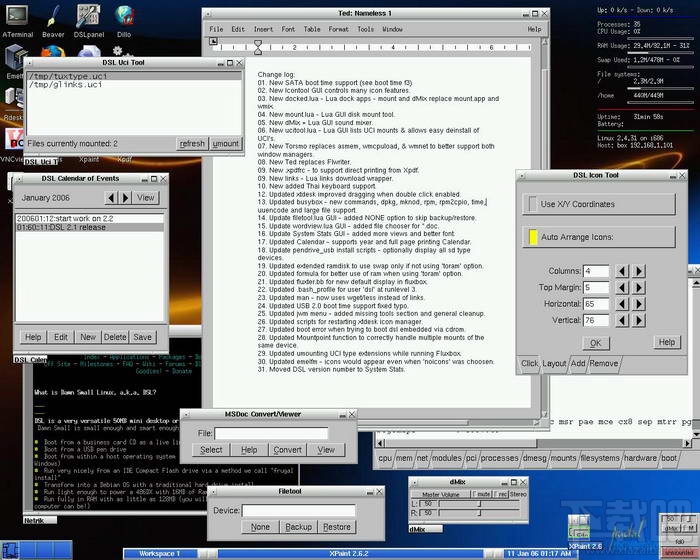Image resolution: width=700 pixels, height=560 pixels.
Task: Launch the Dillo browser desktop icon
Action: (124, 18)
